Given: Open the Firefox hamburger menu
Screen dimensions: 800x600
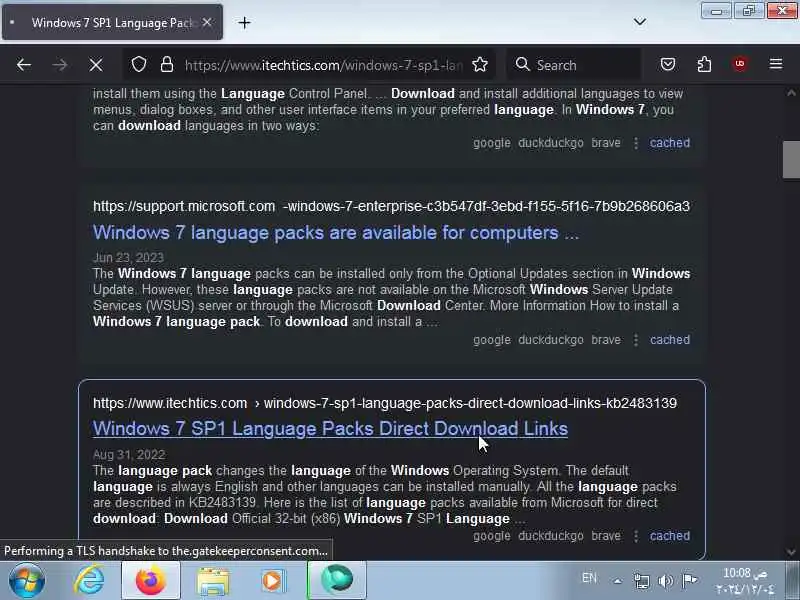Looking at the screenshot, I should [x=776, y=64].
